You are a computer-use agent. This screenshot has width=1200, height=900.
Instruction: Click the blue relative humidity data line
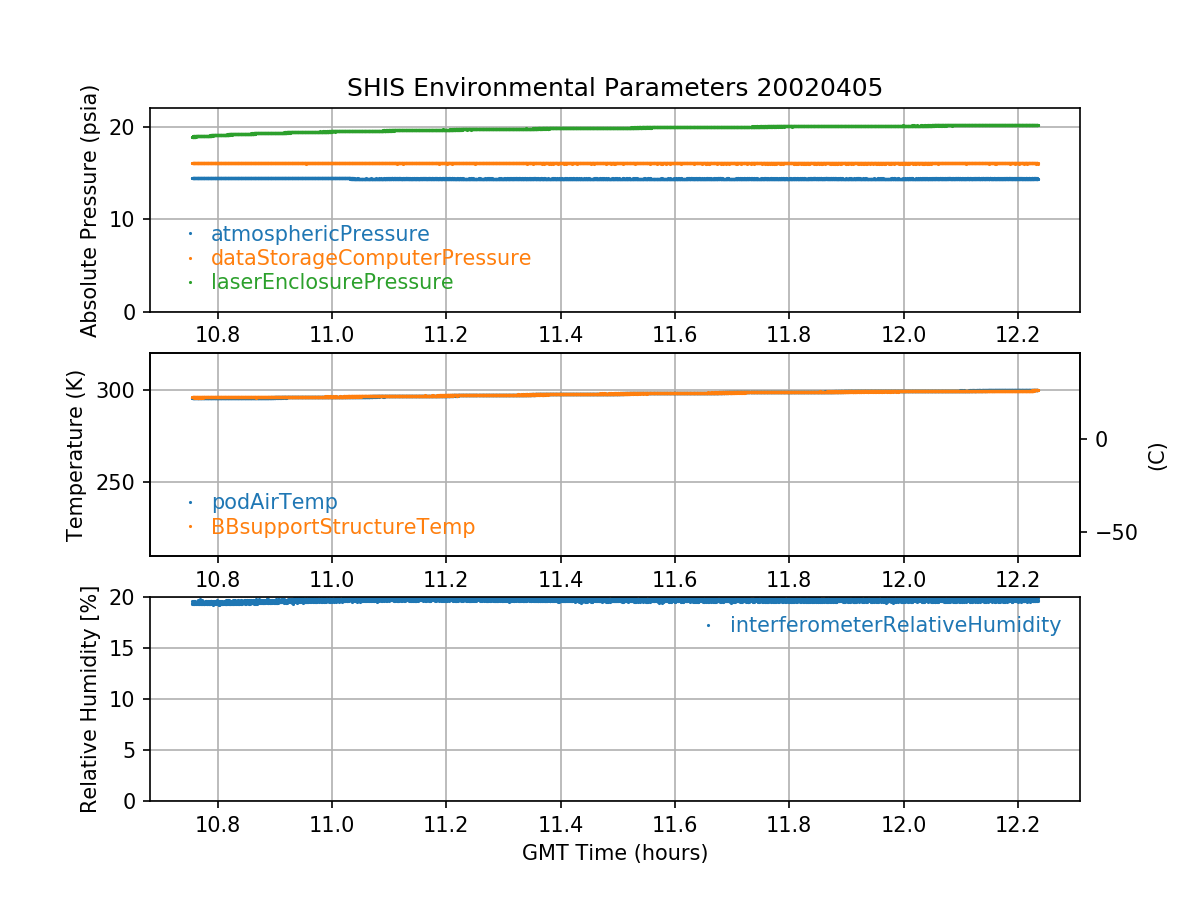(600, 600)
